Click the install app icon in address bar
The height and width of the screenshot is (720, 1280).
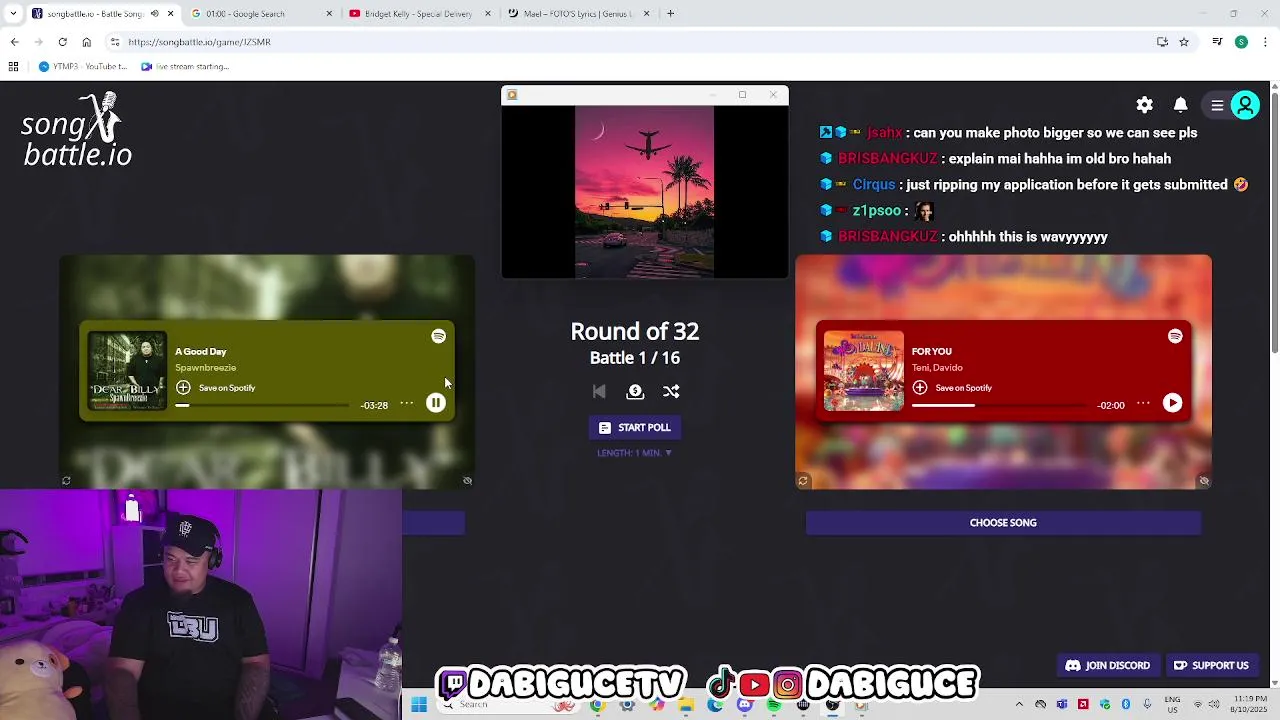pos(1162,42)
